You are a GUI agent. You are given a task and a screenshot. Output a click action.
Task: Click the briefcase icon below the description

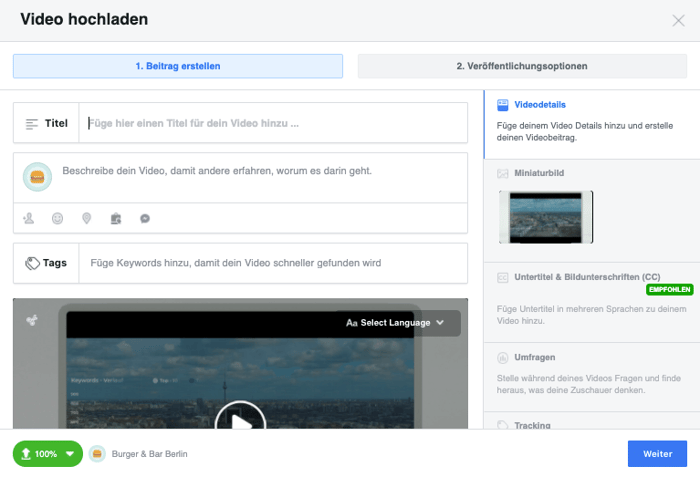point(116,218)
